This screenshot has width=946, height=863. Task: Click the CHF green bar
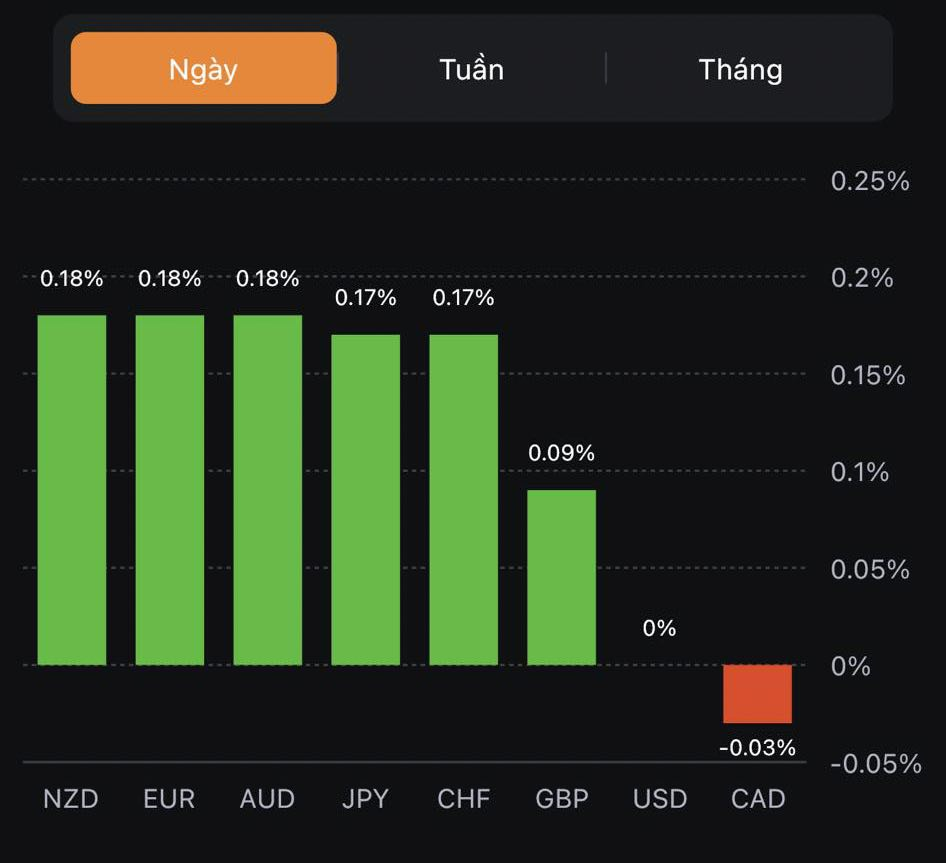click(x=464, y=500)
